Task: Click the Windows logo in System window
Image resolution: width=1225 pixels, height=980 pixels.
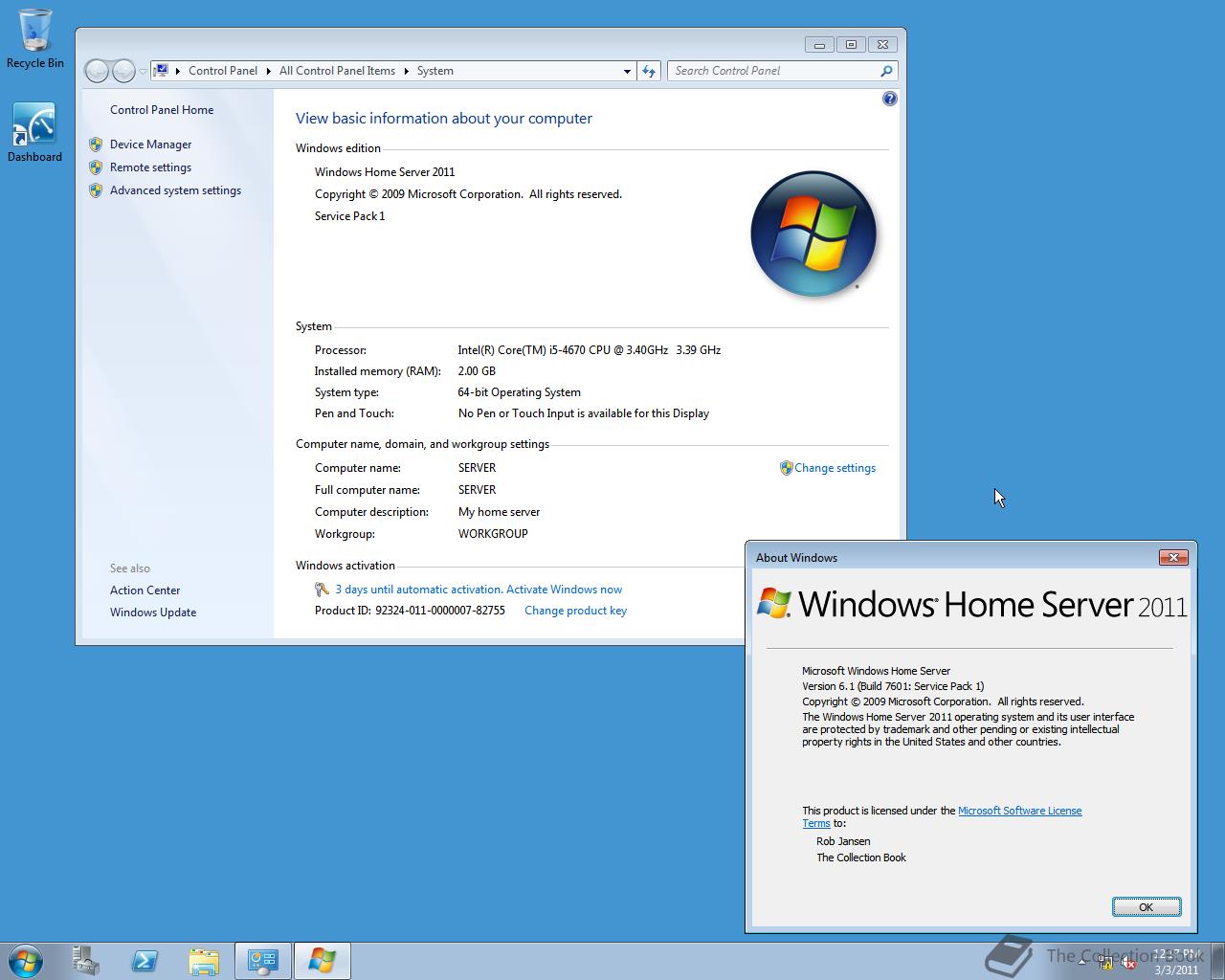Action: pyautogui.click(x=813, y=234)
